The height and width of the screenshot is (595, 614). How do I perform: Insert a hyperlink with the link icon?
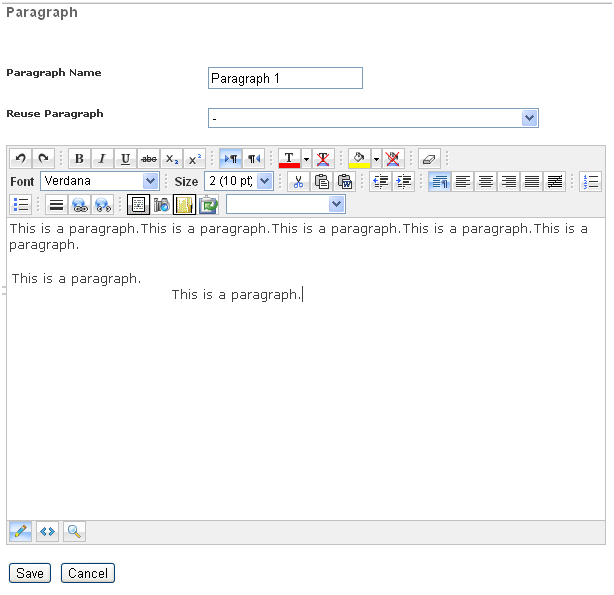pos(80,204)
